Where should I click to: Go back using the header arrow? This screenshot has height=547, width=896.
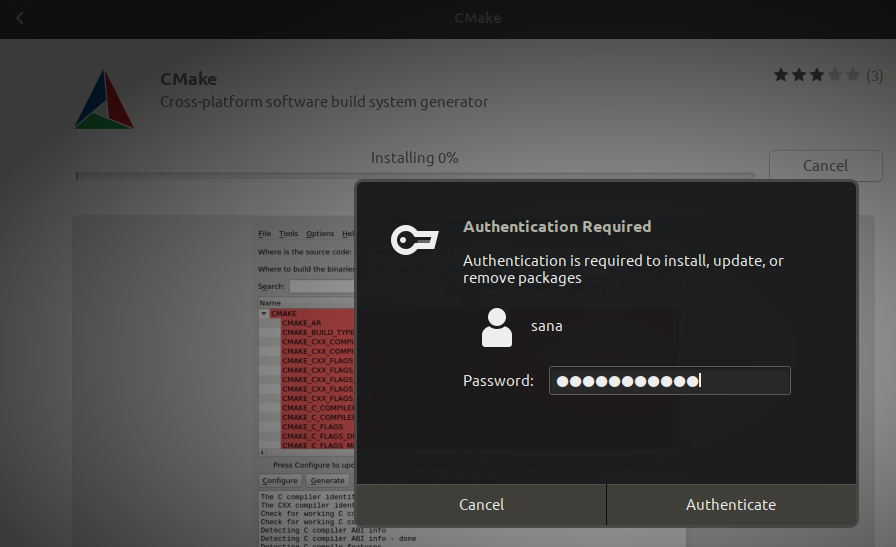tap(20, 18)
